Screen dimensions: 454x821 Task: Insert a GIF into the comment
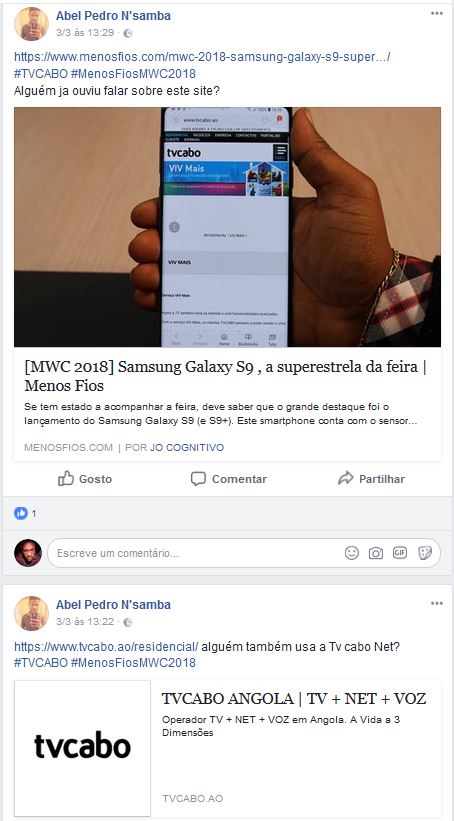pyautogui.click(x=400, y=553)
